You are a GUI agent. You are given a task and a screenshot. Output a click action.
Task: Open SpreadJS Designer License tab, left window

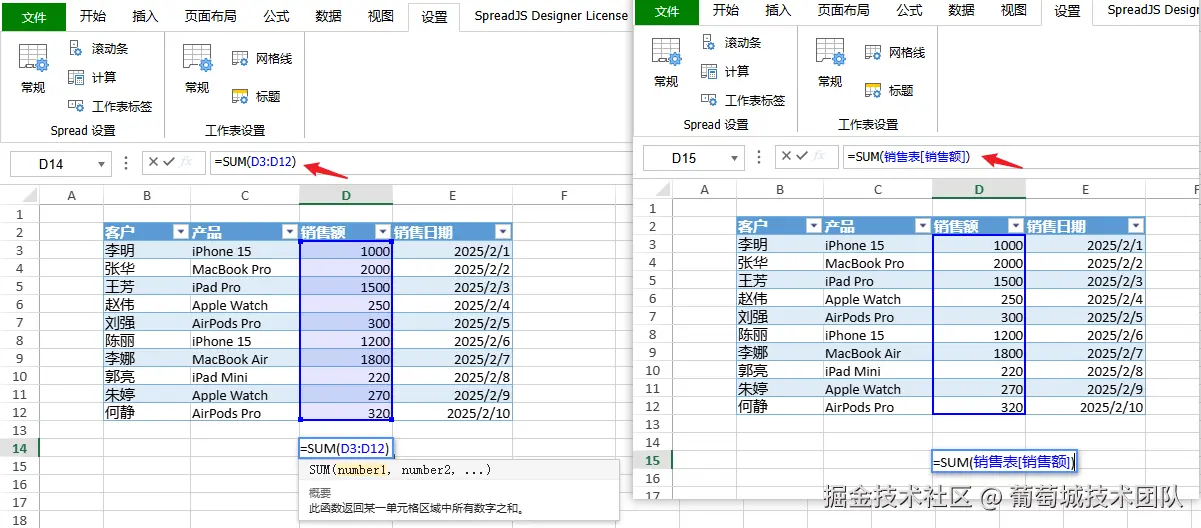[551, 16]
